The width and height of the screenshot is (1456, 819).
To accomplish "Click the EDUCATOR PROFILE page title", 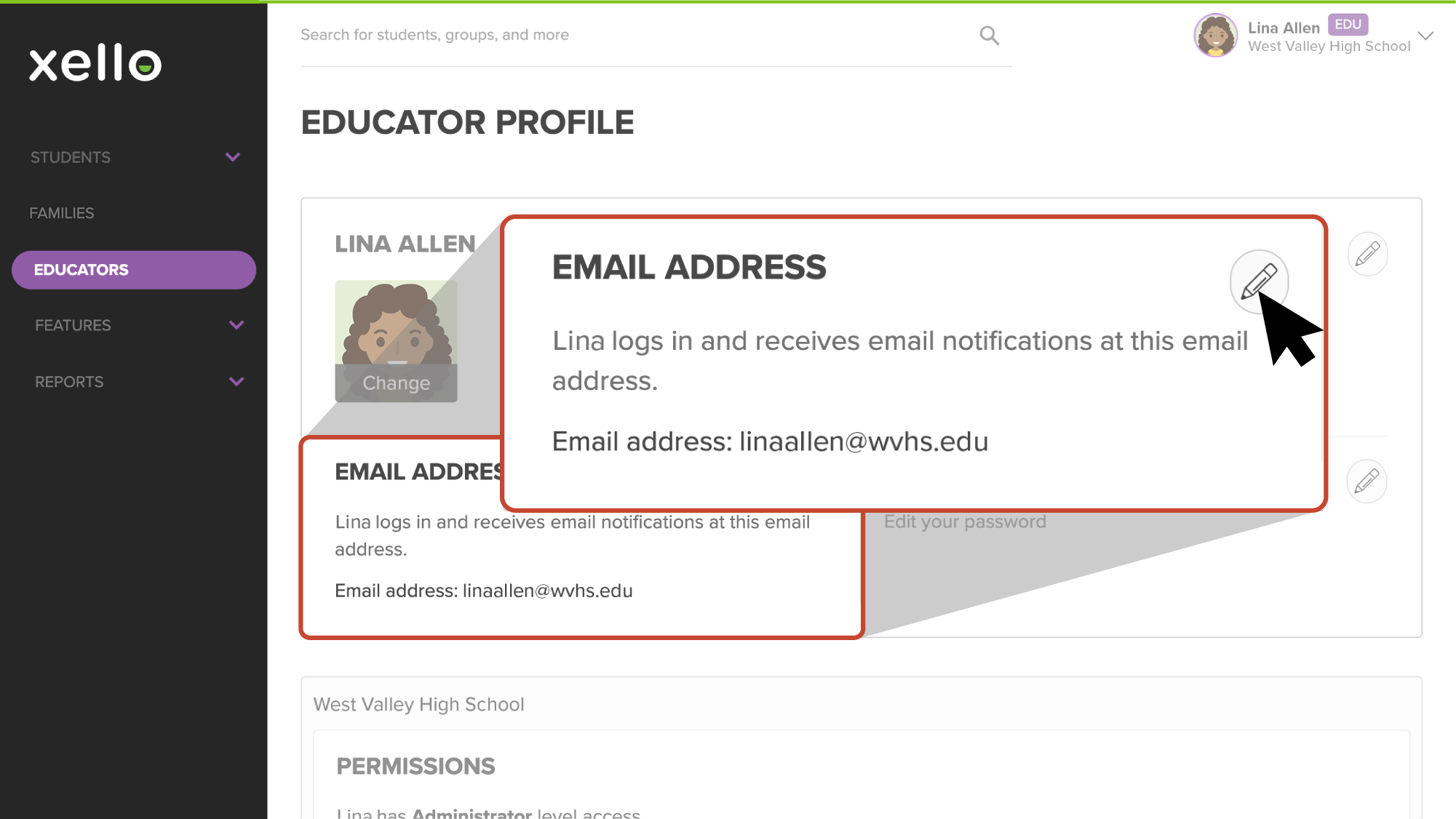I will pos(467,122).
